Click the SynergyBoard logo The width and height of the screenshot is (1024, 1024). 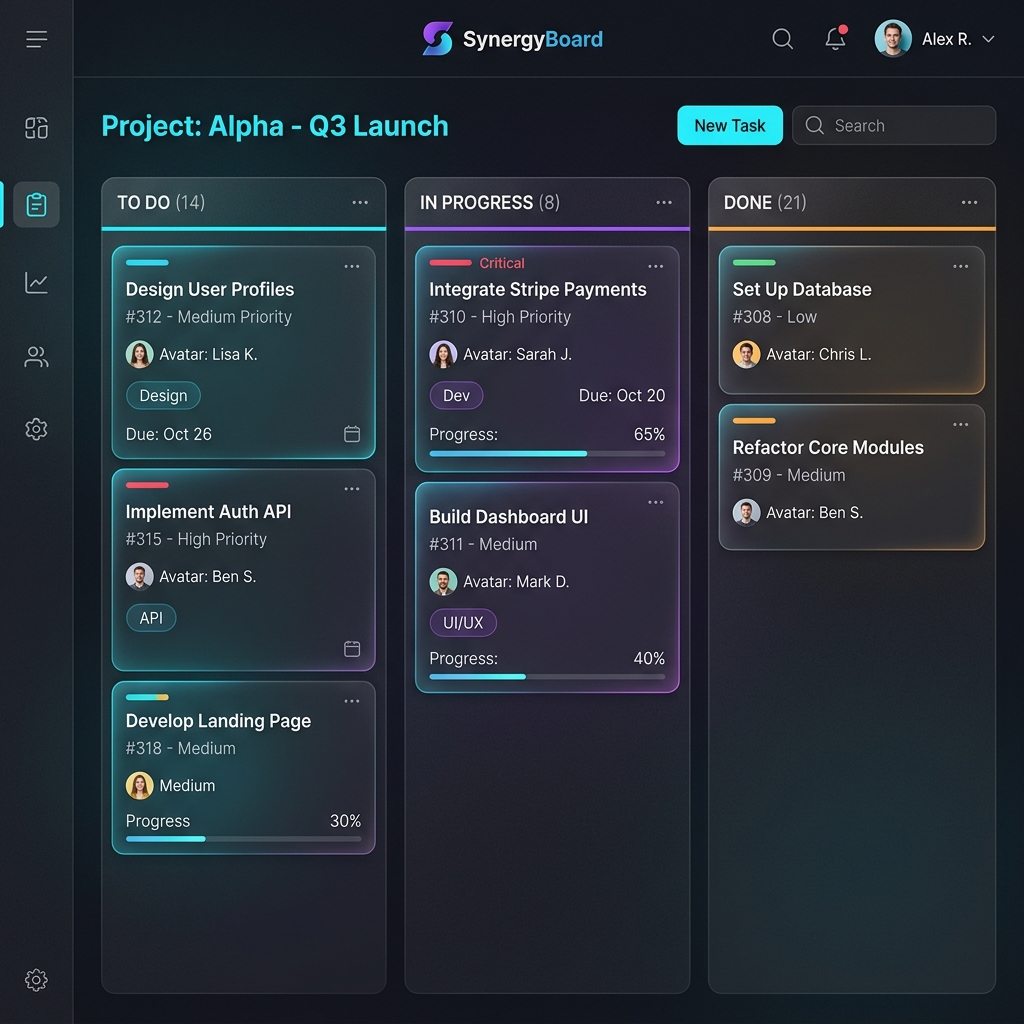tap(512, 39)
